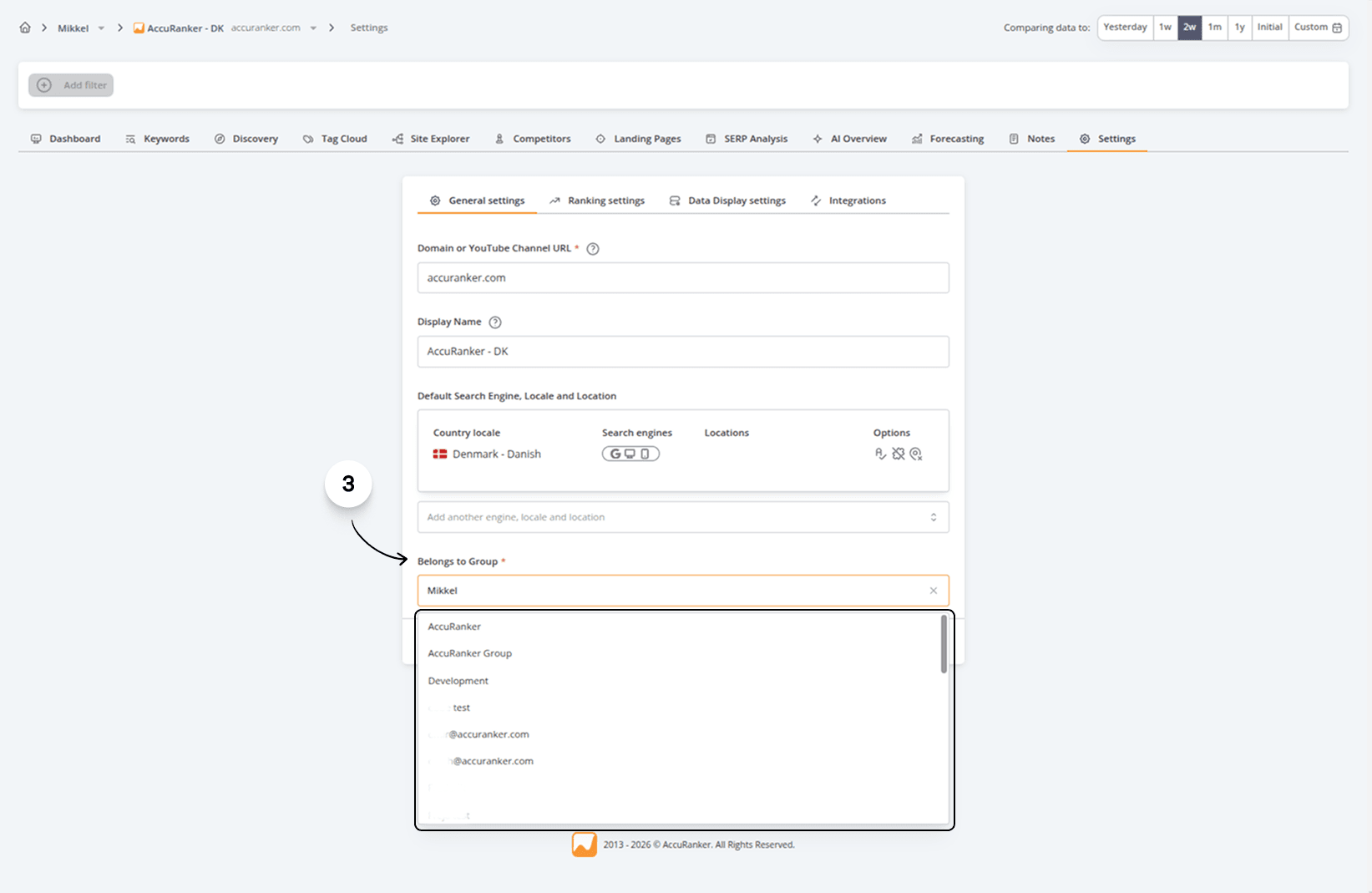The image size is (1372, 893).
Task: Switch to the Discovery tab
Action: click(246, 139)
